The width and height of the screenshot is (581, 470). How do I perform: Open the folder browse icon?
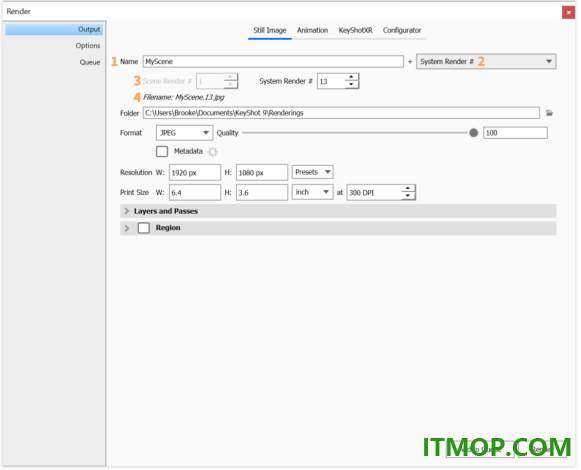549,113
